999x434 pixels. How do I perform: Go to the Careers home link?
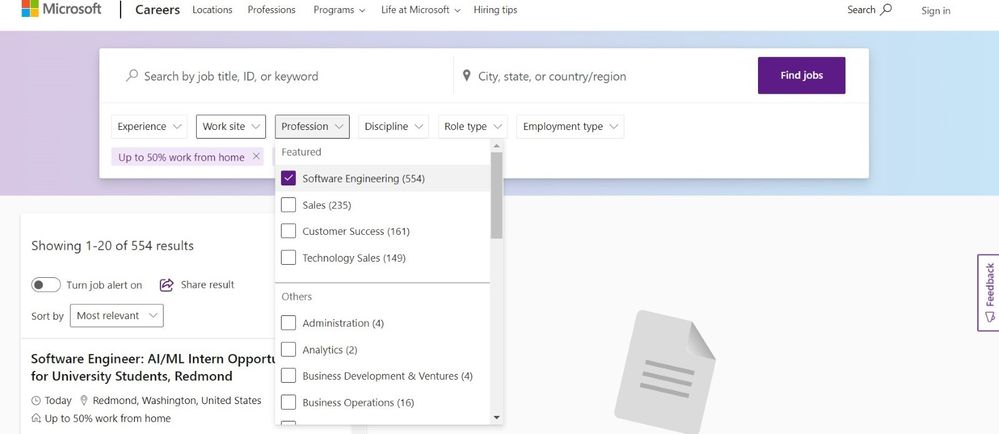[157, 10]
